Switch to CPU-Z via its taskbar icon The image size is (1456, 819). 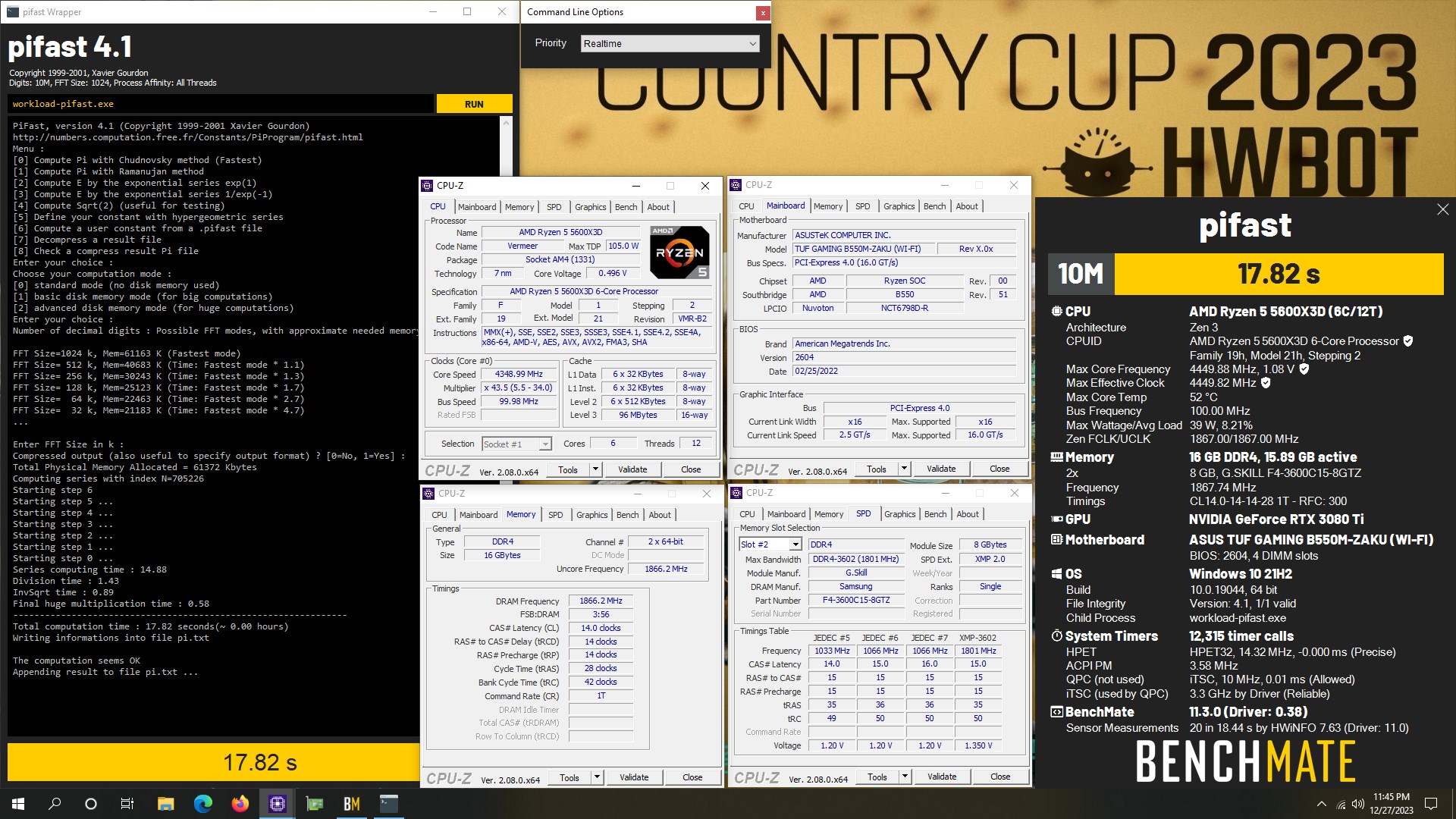277,804
